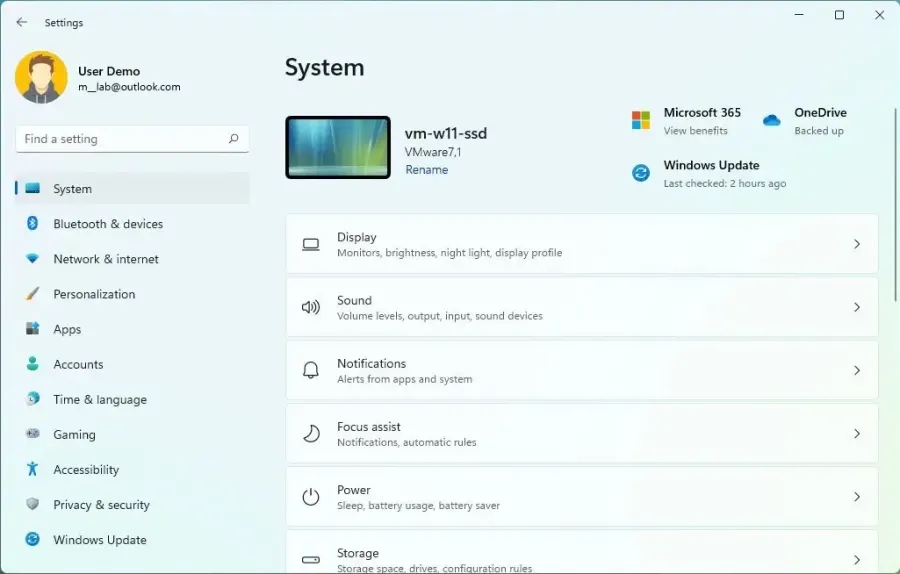The image size is (900, 574).
Task: Open Bluetooth & devices section
Action: pos(133,223)
